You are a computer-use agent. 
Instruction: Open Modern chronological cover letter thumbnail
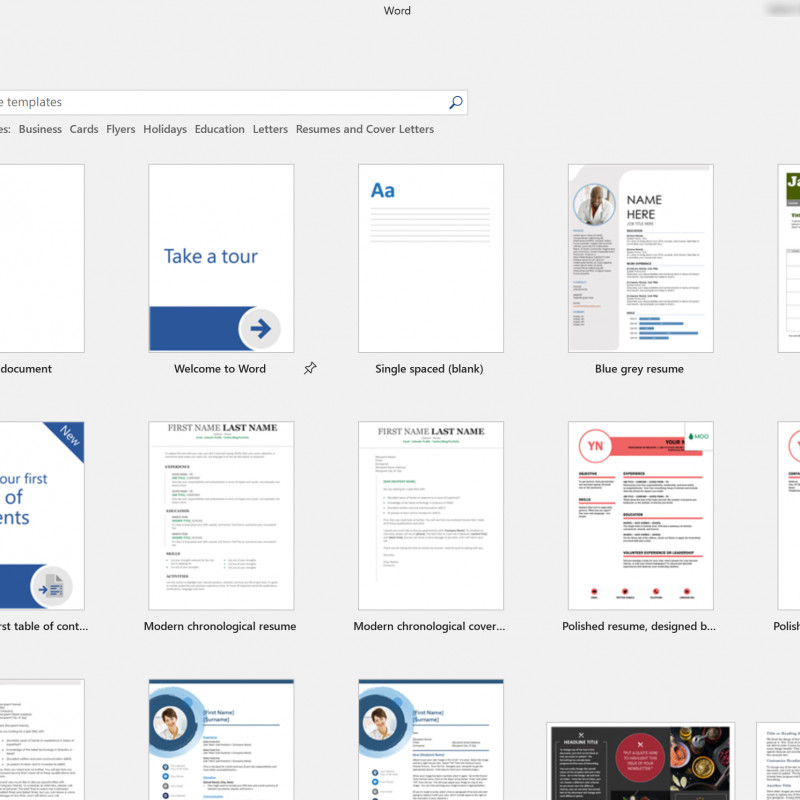coord(431,515)
